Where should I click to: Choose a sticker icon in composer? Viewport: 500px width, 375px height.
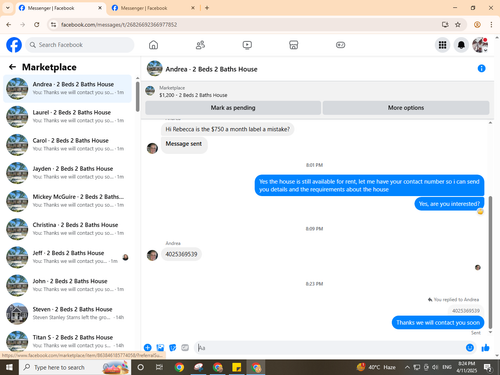[x=173, y=348]
